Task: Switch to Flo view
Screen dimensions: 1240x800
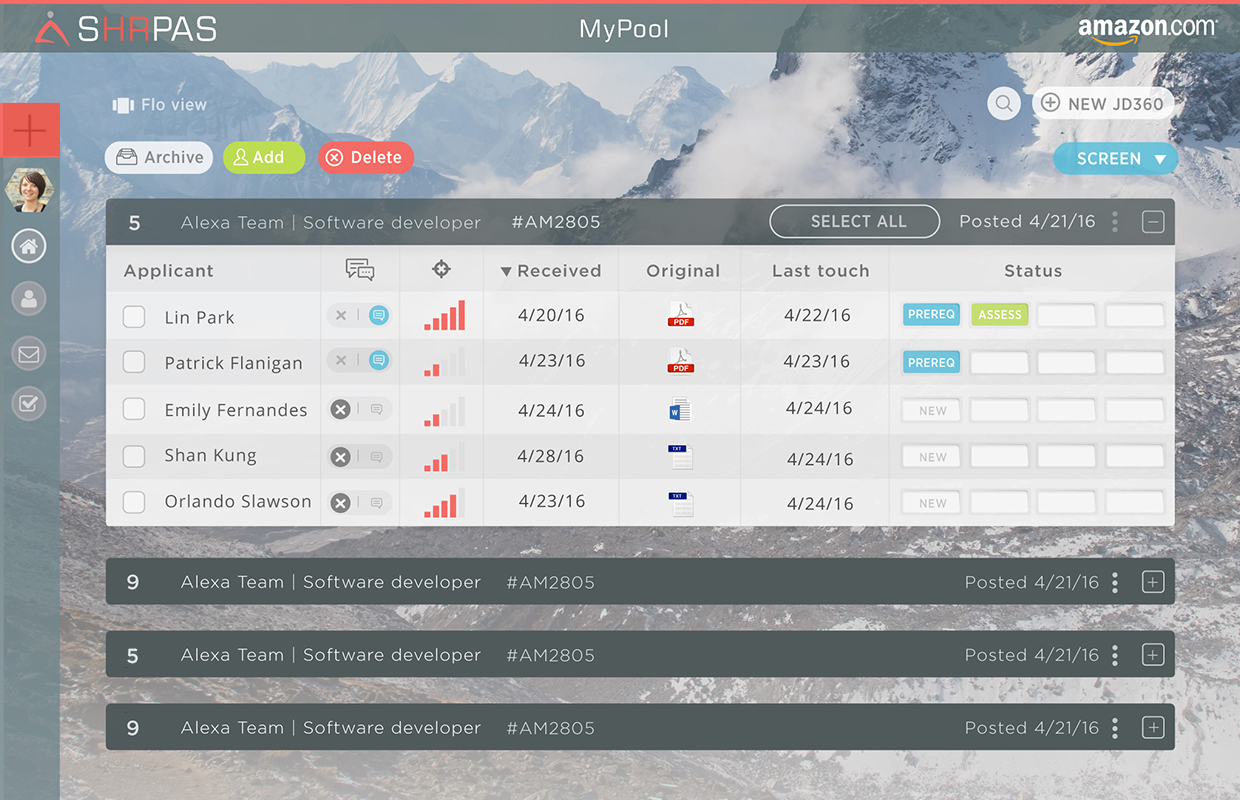Action: [x=160, y=105]
